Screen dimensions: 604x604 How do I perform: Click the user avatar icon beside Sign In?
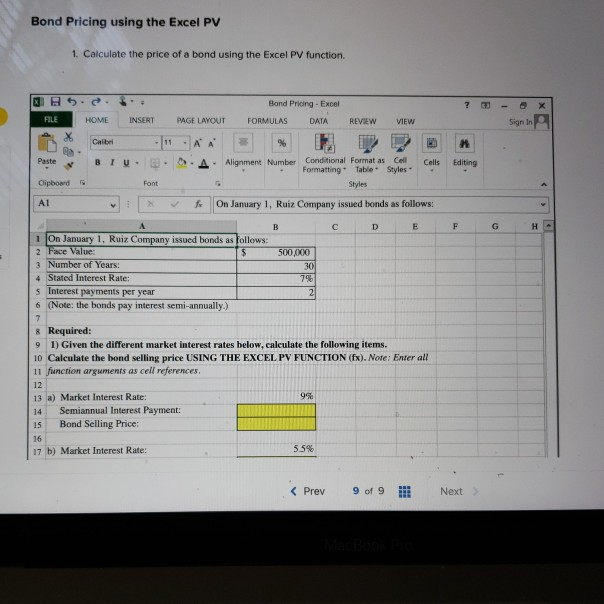[x=542, y=122]
